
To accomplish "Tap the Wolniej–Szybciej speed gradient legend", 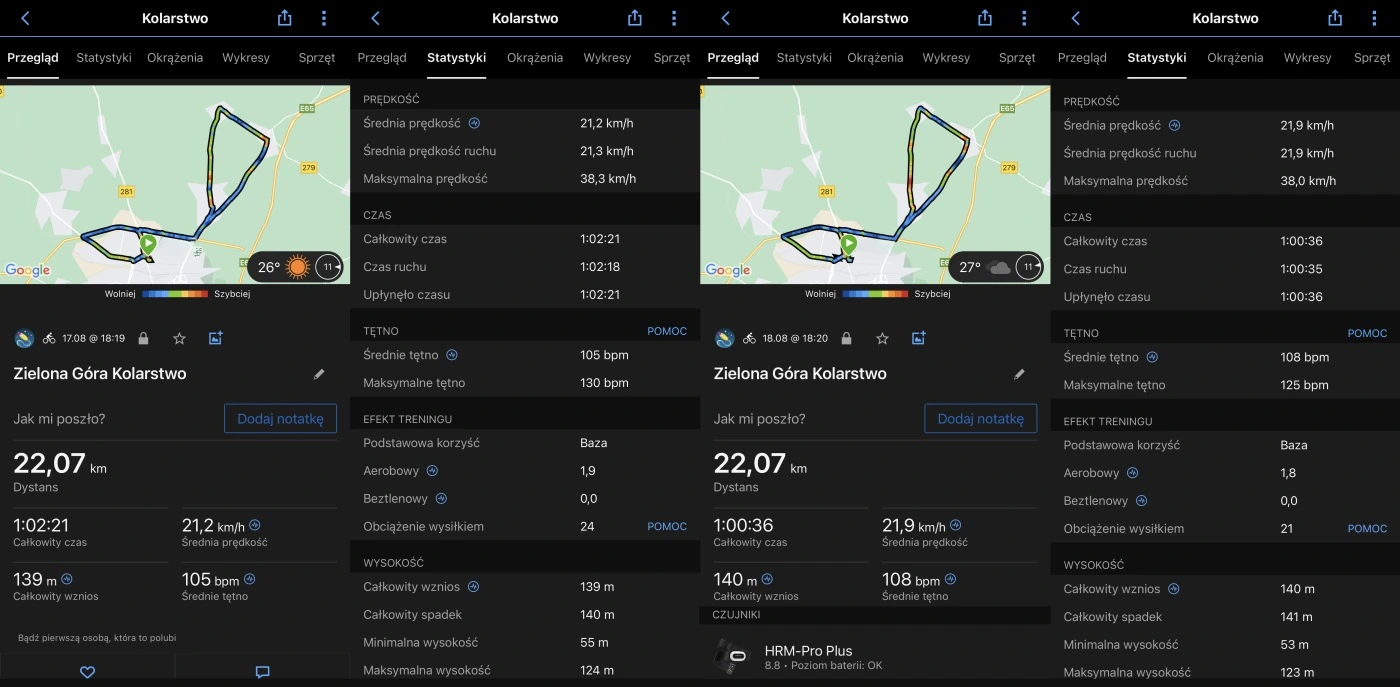I will [174, 293].
